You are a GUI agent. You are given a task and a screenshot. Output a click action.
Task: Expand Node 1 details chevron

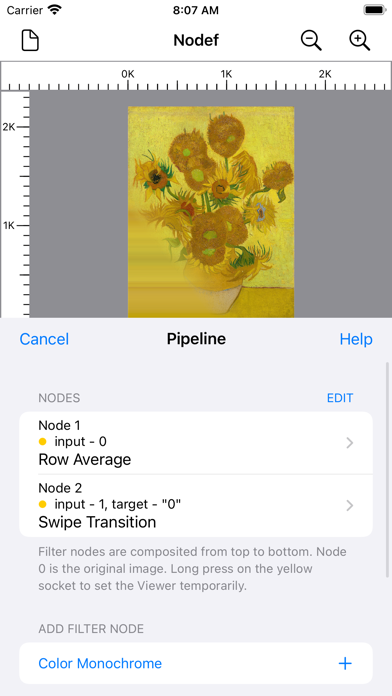[350, 443]
